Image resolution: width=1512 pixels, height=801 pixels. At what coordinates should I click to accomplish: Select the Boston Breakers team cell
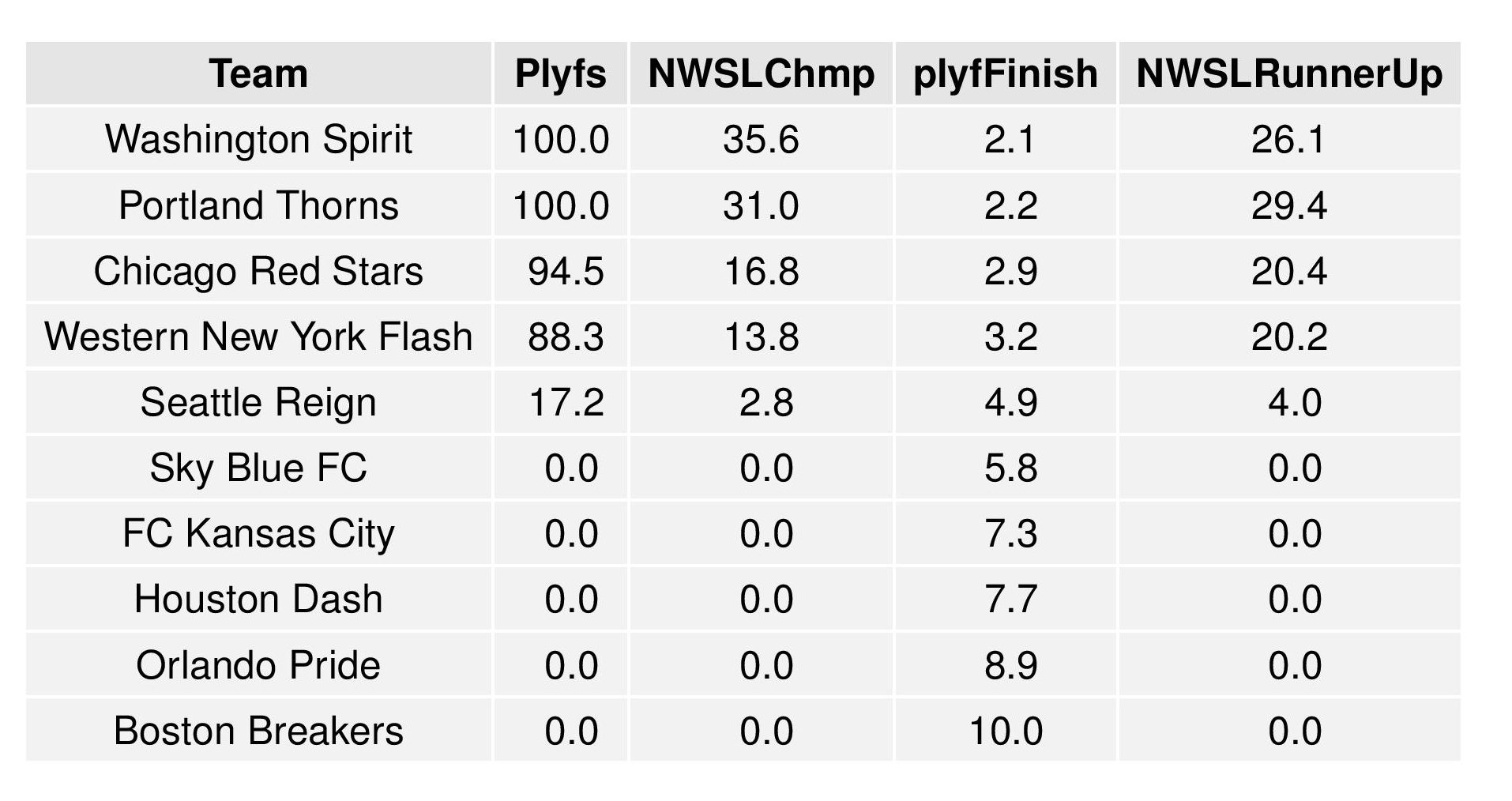pos(258,731)
